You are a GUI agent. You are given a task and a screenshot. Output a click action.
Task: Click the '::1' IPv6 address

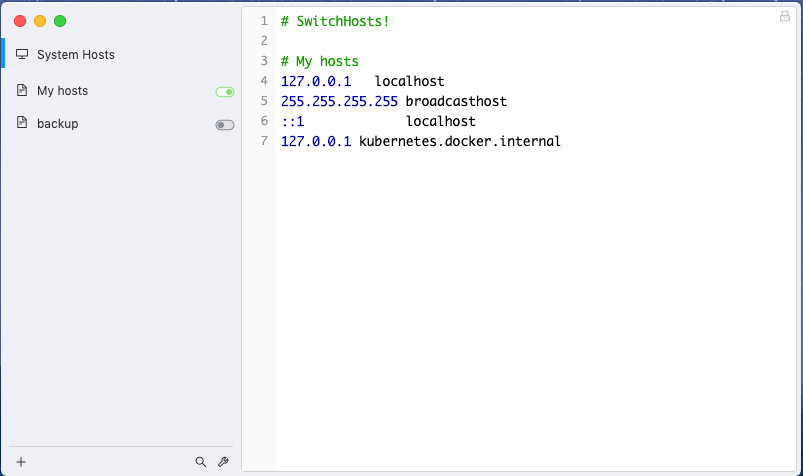coord(292,121)
